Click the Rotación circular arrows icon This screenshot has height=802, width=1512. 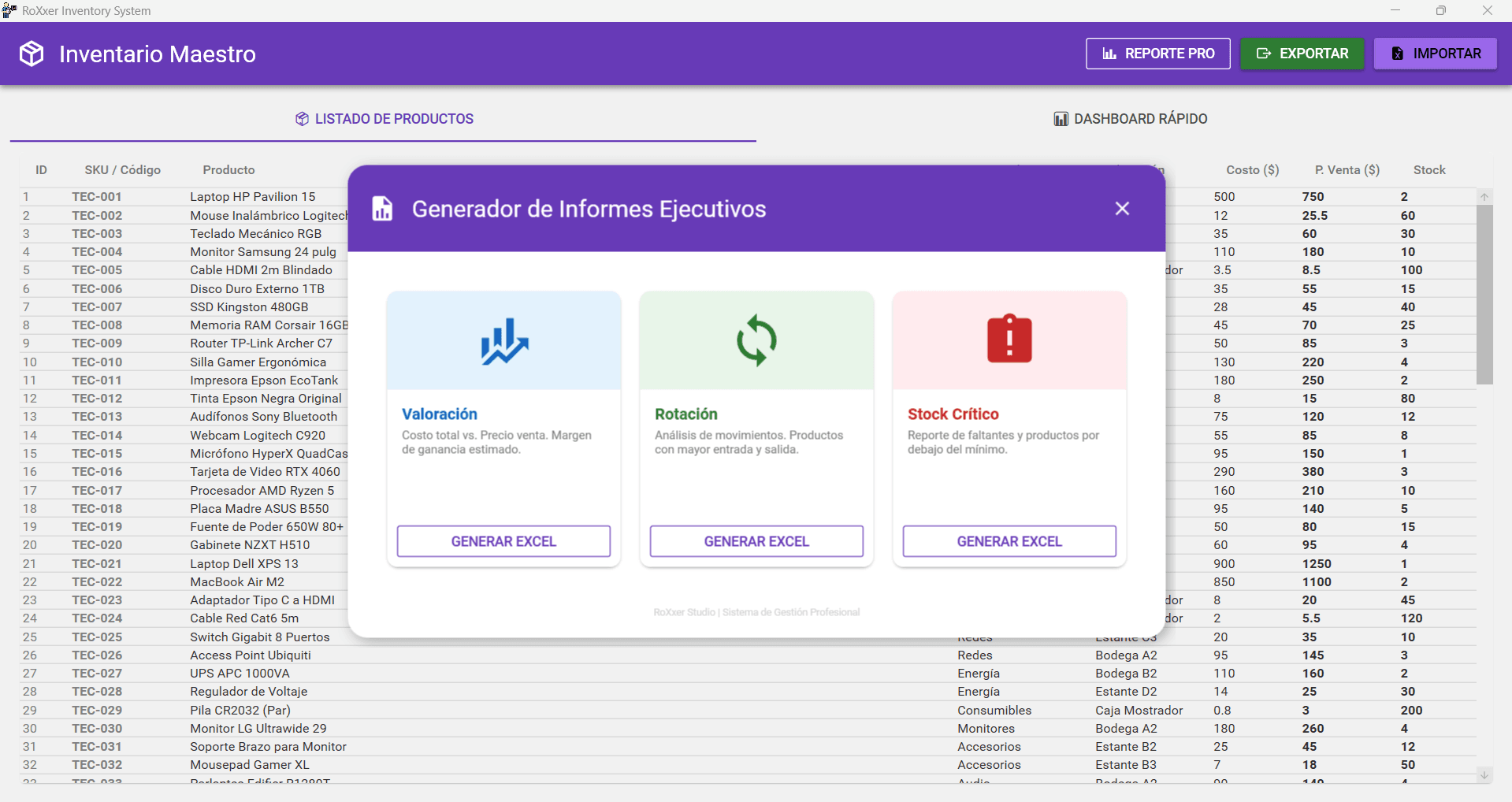point(756,340)
